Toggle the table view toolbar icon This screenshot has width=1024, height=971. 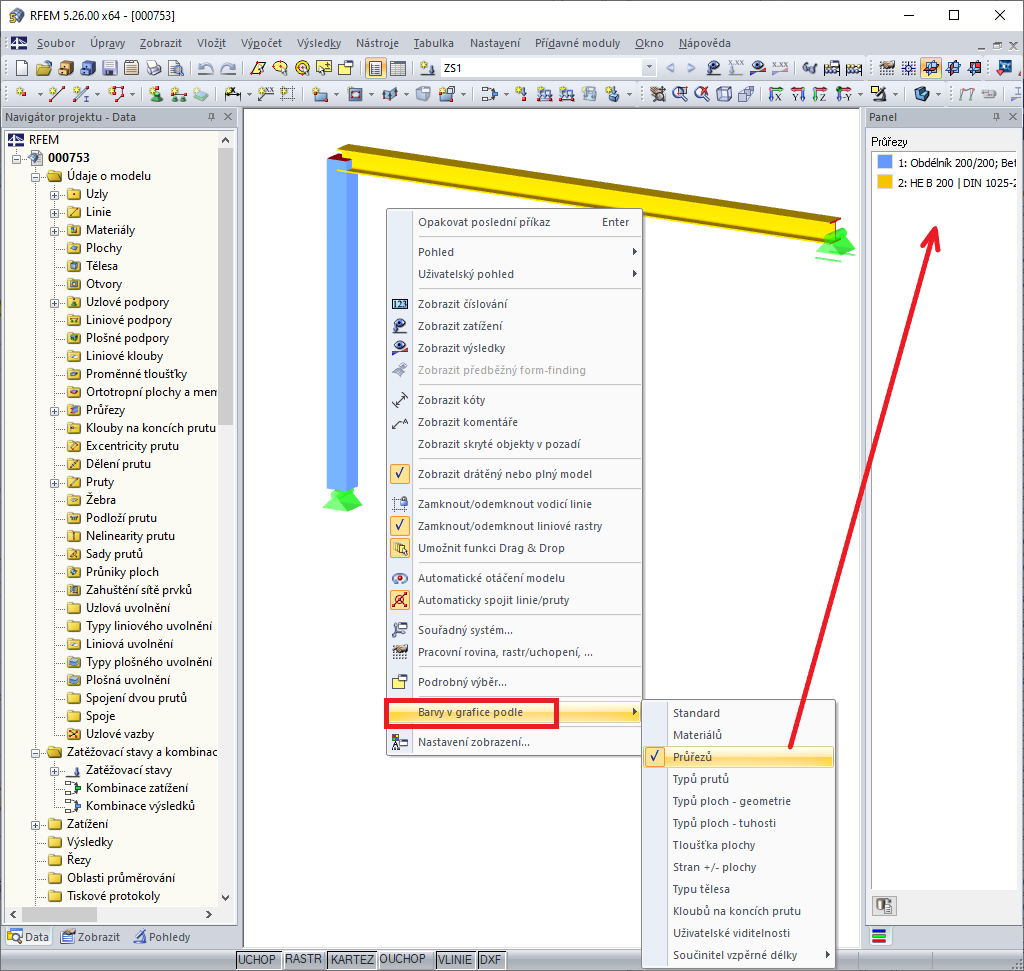[398, 68]
